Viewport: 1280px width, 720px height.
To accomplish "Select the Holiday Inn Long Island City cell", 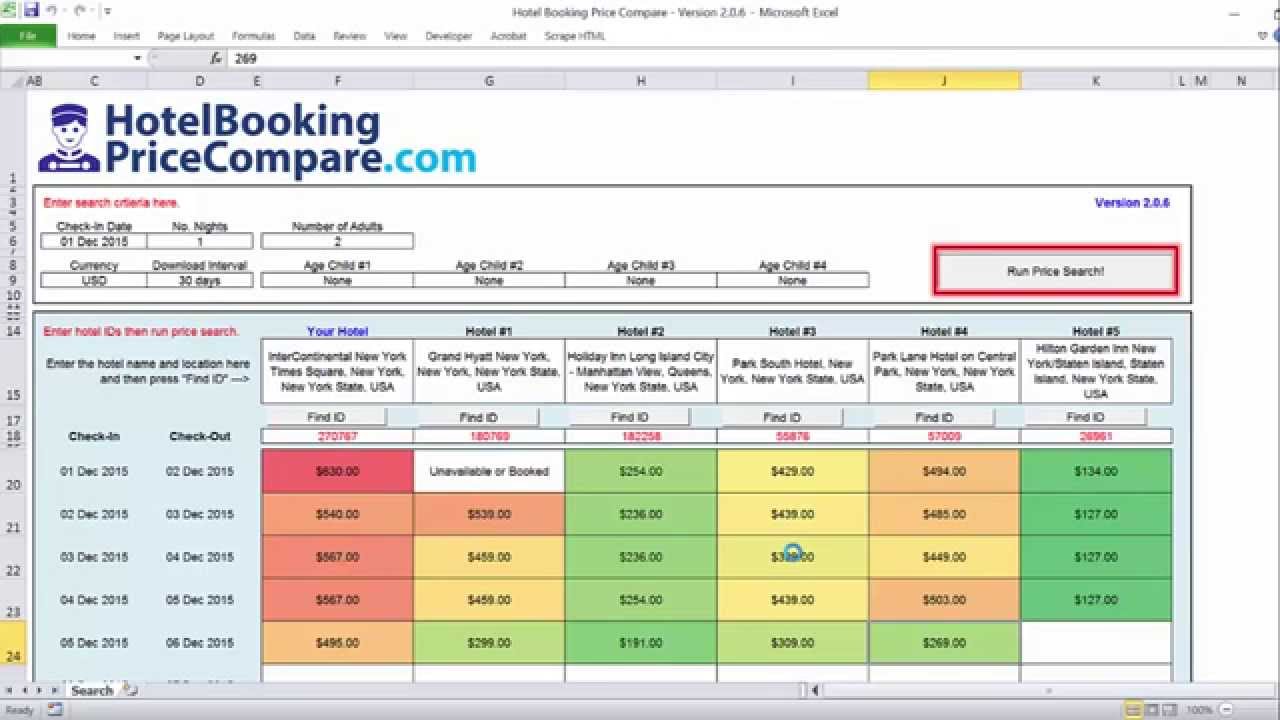I will coord(641,371).
